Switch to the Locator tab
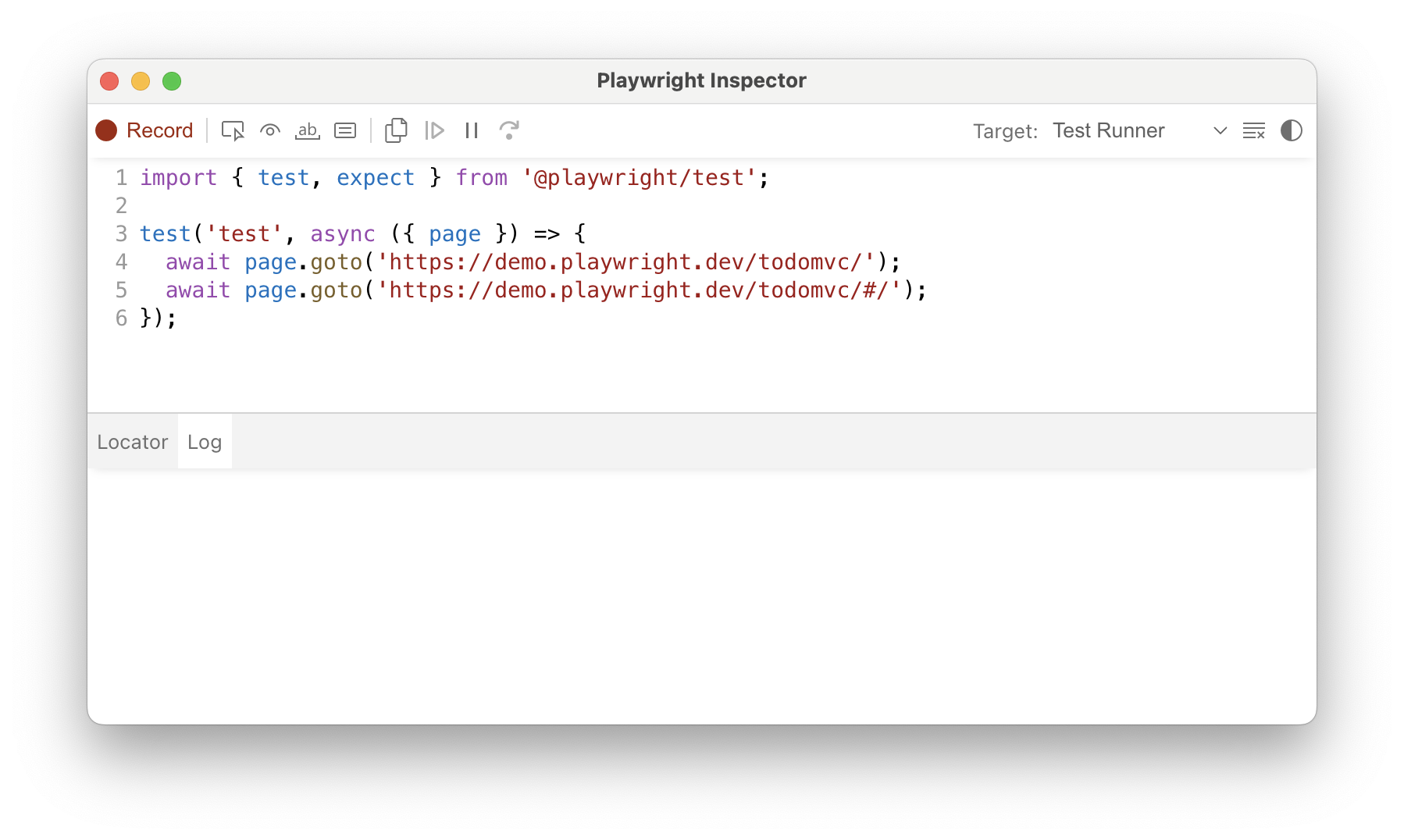Image resolution: width=1404 pixels, height=840 pixels. click(x=133, y=441)
